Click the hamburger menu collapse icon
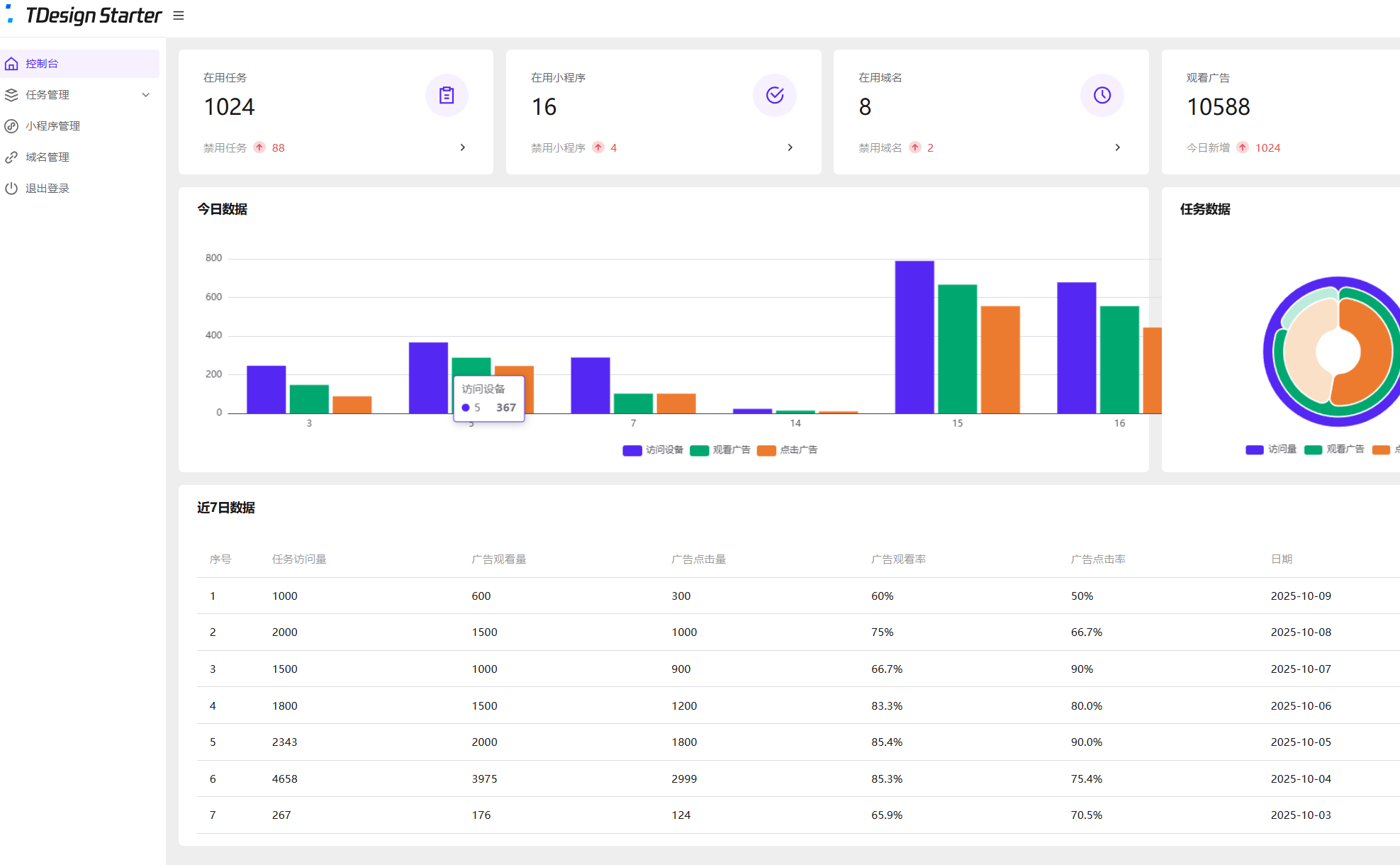 pyautogui.click(x=179, y=16)
